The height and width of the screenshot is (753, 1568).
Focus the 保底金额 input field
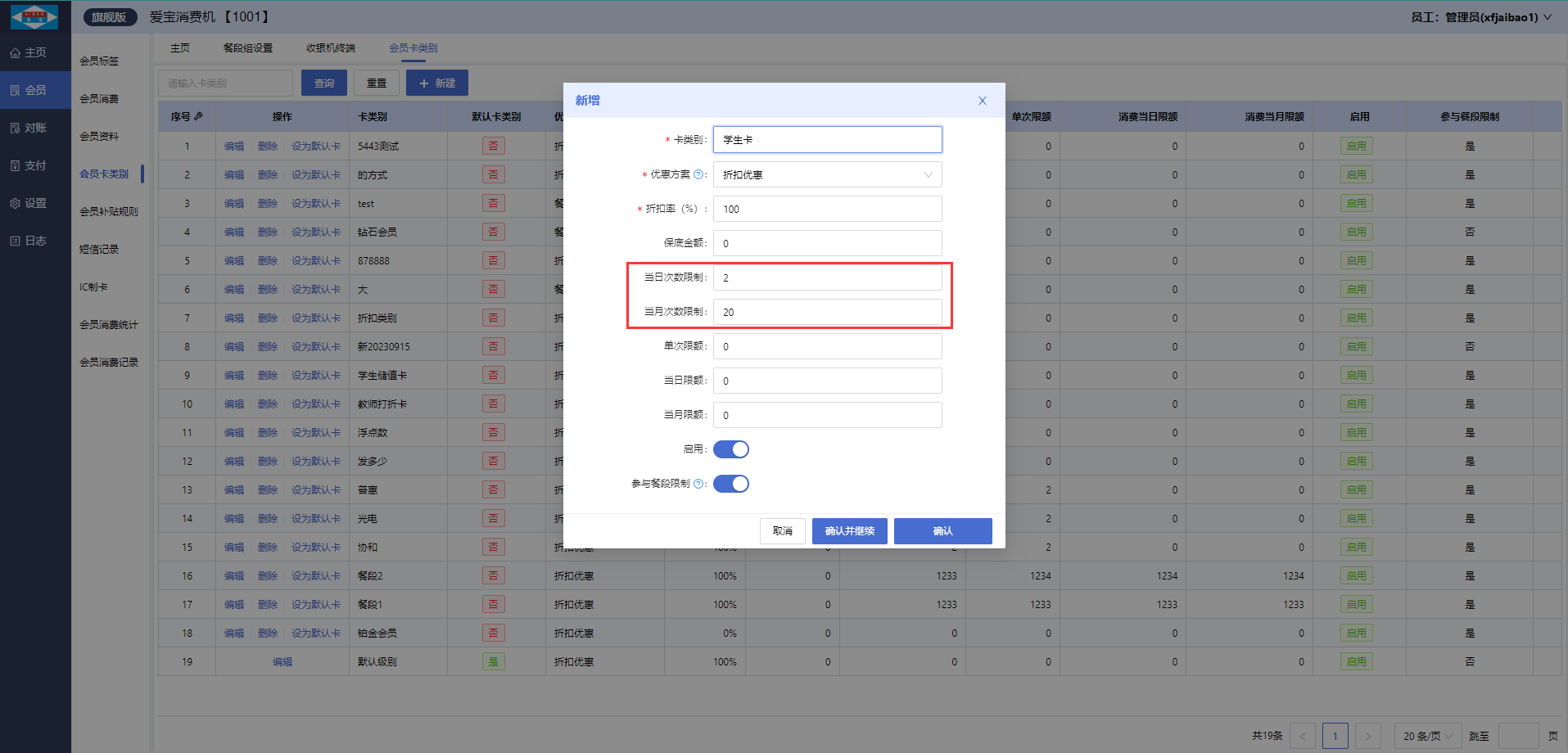coord(827,243)
